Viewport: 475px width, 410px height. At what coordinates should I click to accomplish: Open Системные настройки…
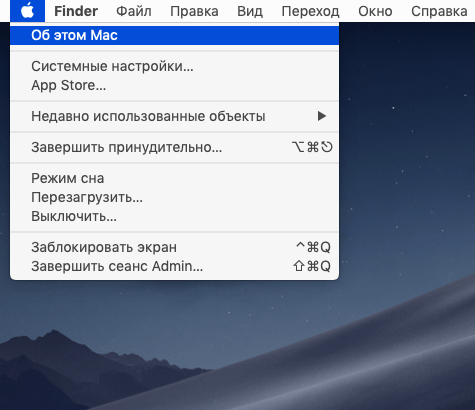tap(174, 66)
